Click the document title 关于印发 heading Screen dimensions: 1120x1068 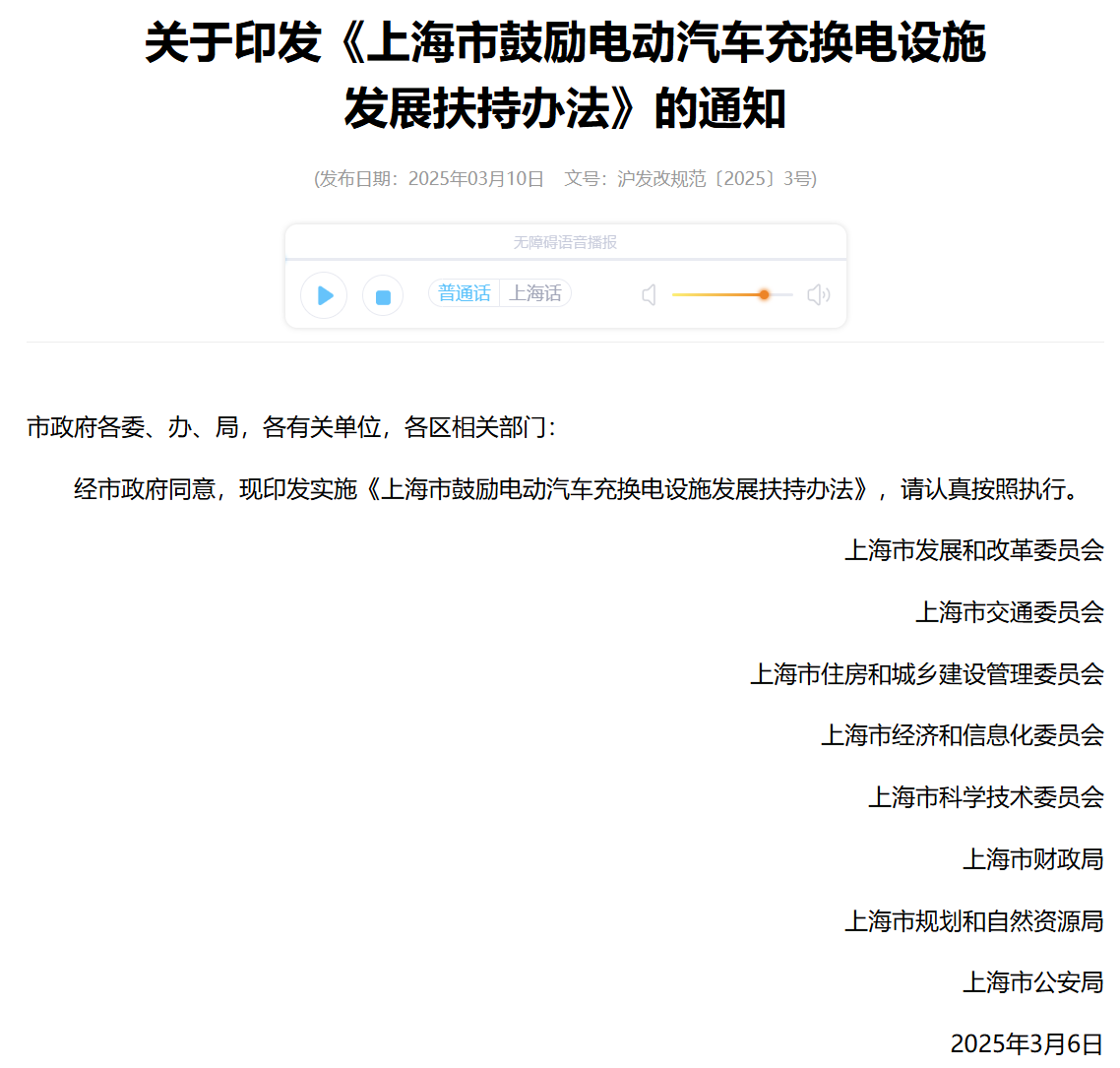tap(565, 75)
